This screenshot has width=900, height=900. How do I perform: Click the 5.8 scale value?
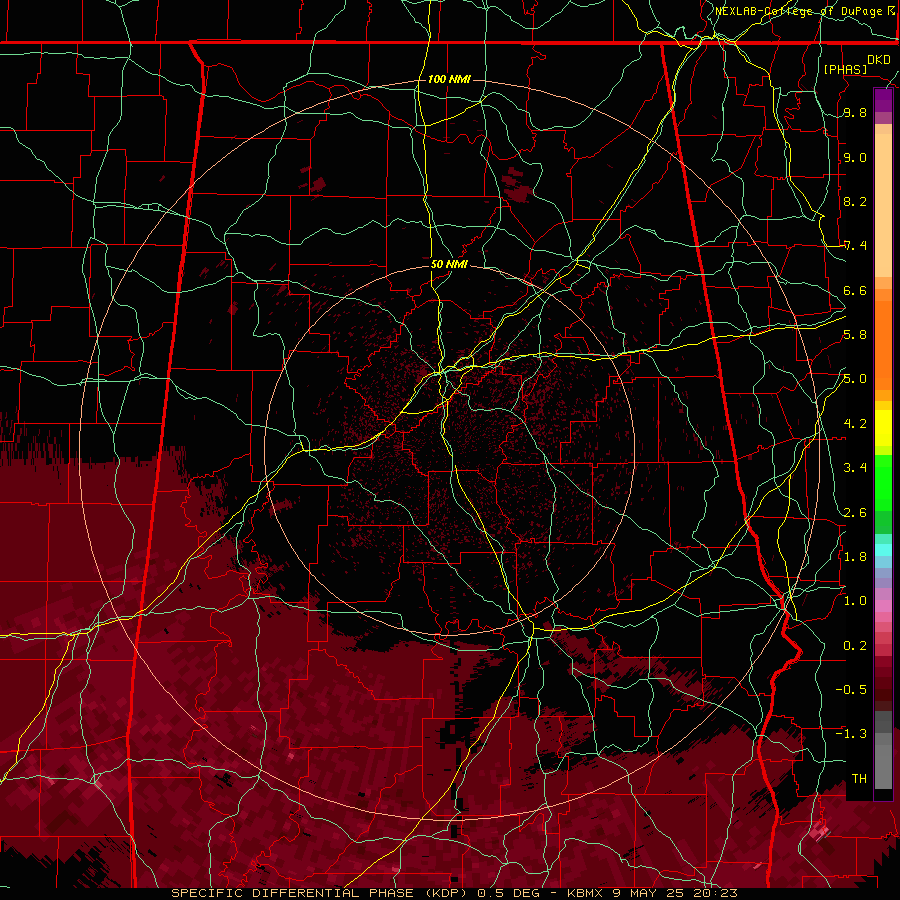(855, 335)
